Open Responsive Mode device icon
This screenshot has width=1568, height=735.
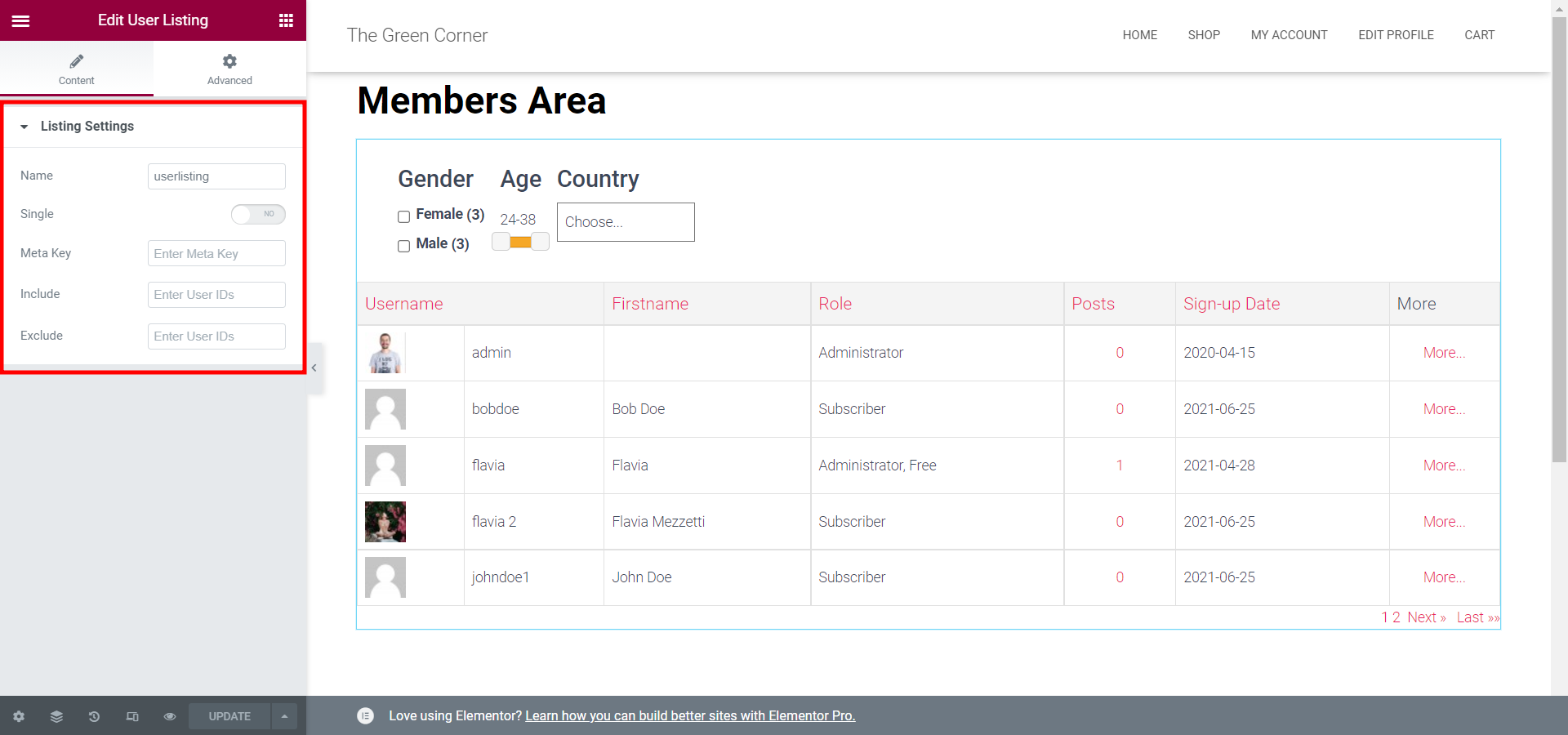[x=131, y=716]
